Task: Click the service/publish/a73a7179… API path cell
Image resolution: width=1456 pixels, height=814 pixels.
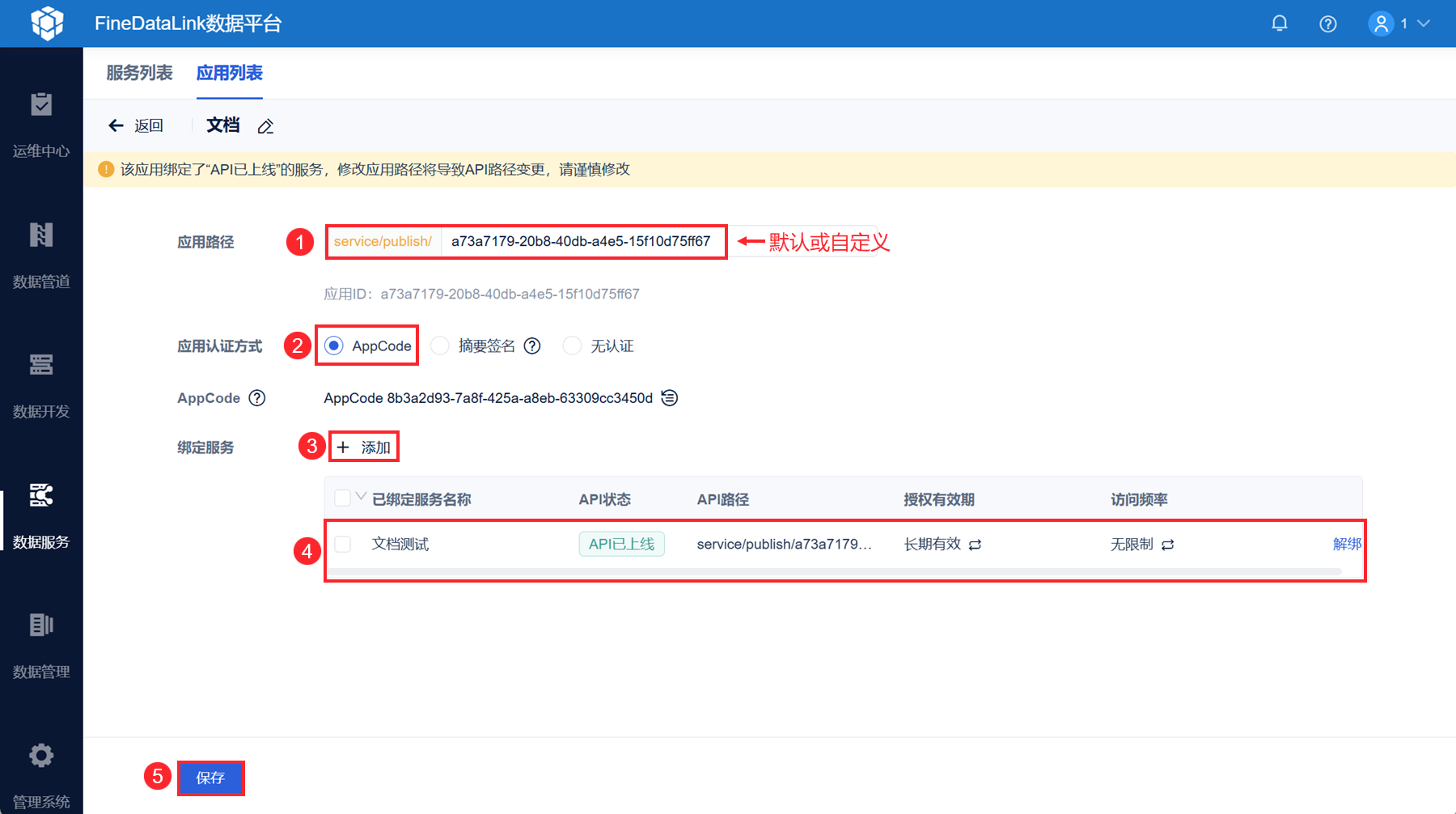Action: (785, 544)
